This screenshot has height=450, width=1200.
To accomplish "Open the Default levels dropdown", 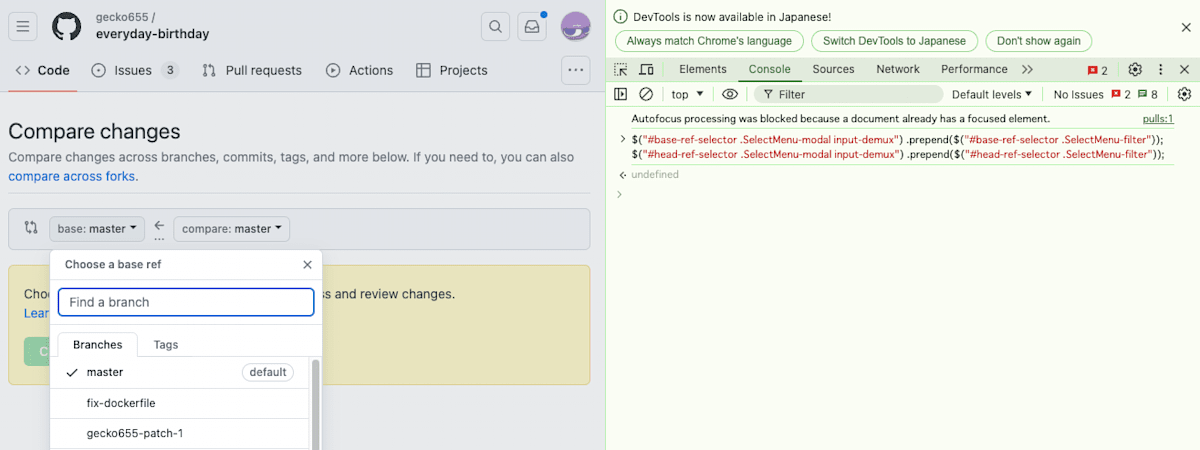I will click(992, 94).
